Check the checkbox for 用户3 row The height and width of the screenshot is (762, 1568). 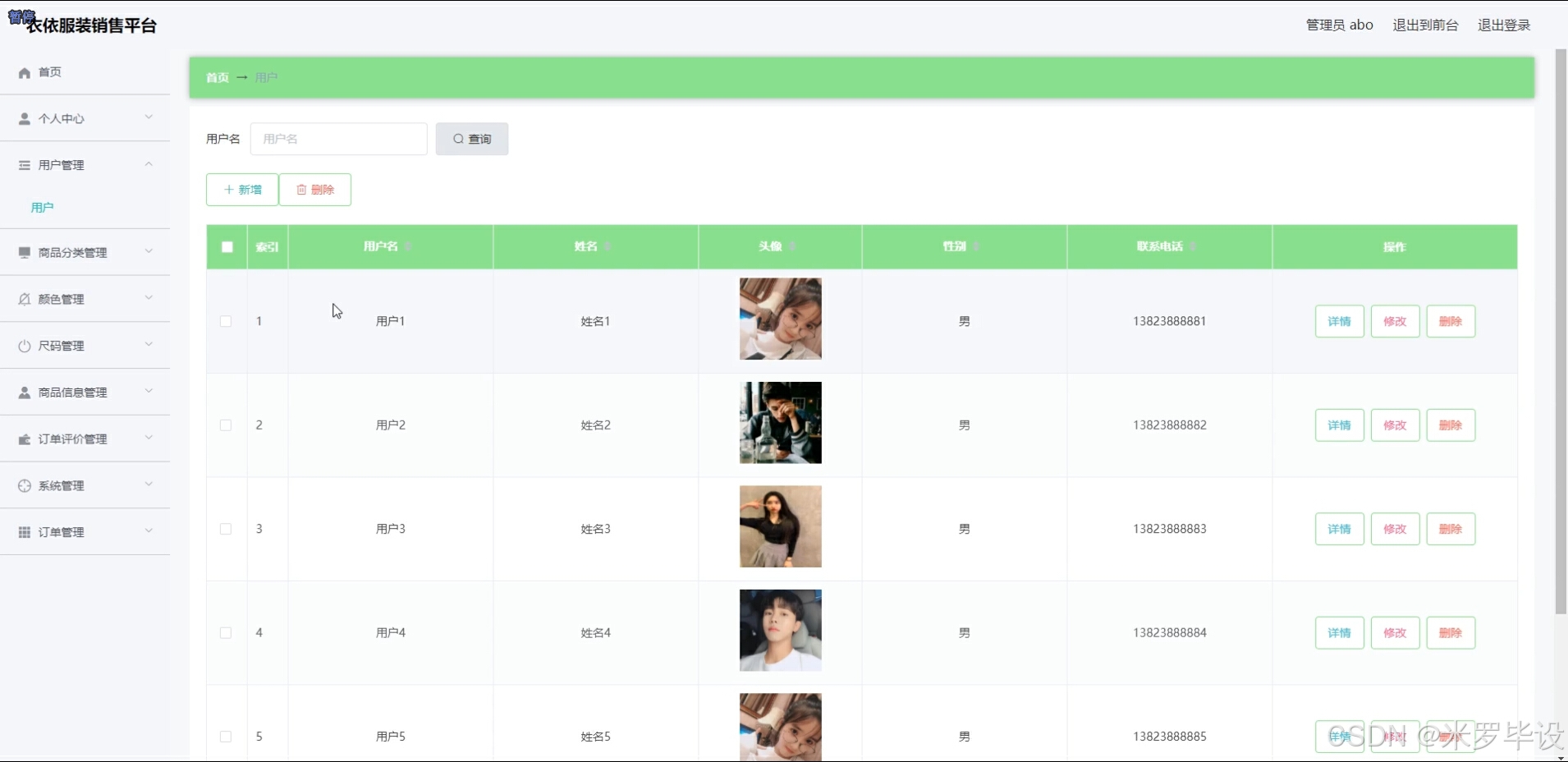pyautogui.click(x=226, y=529)
